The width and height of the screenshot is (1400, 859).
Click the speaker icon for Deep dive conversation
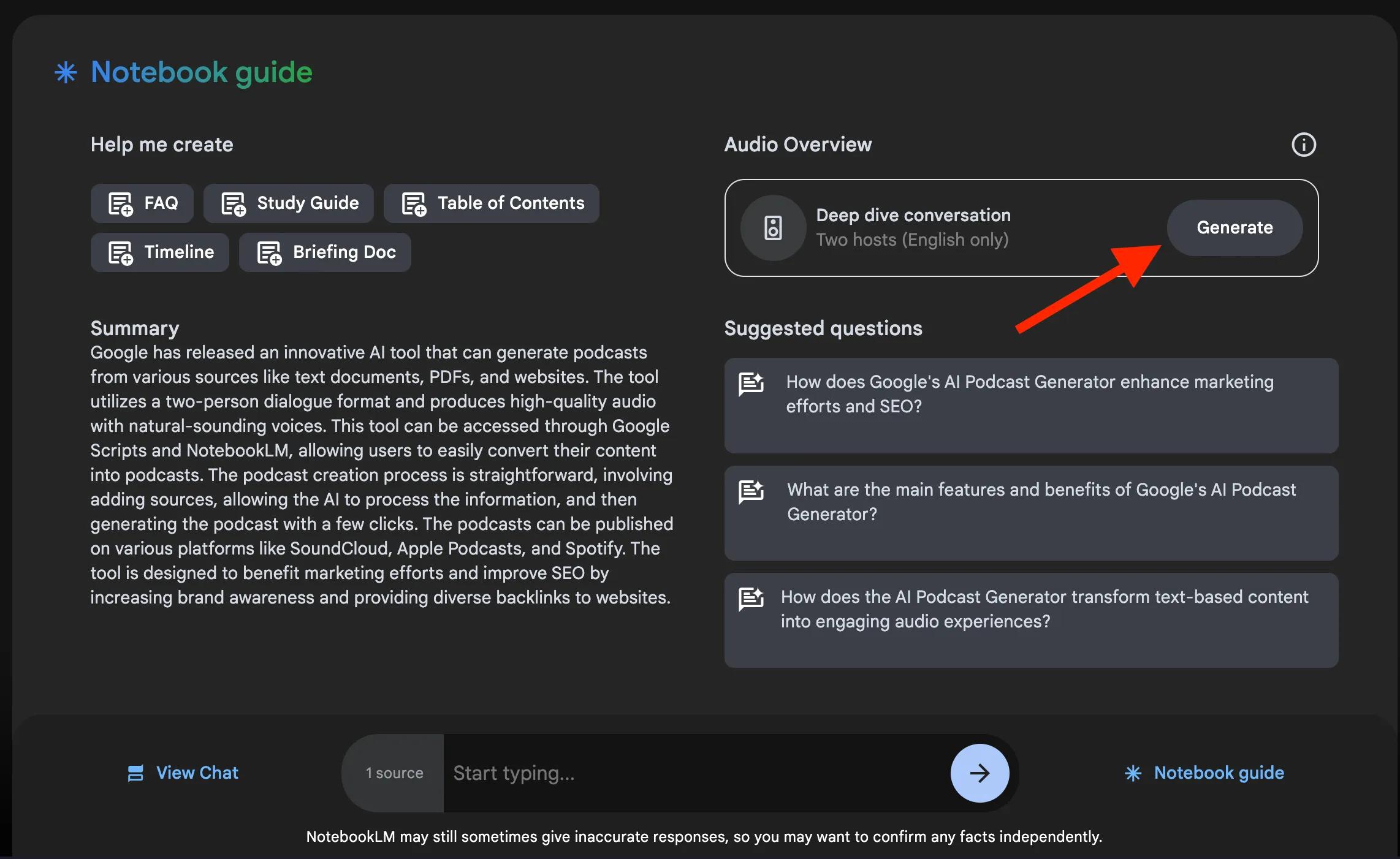tap(773, 228)
